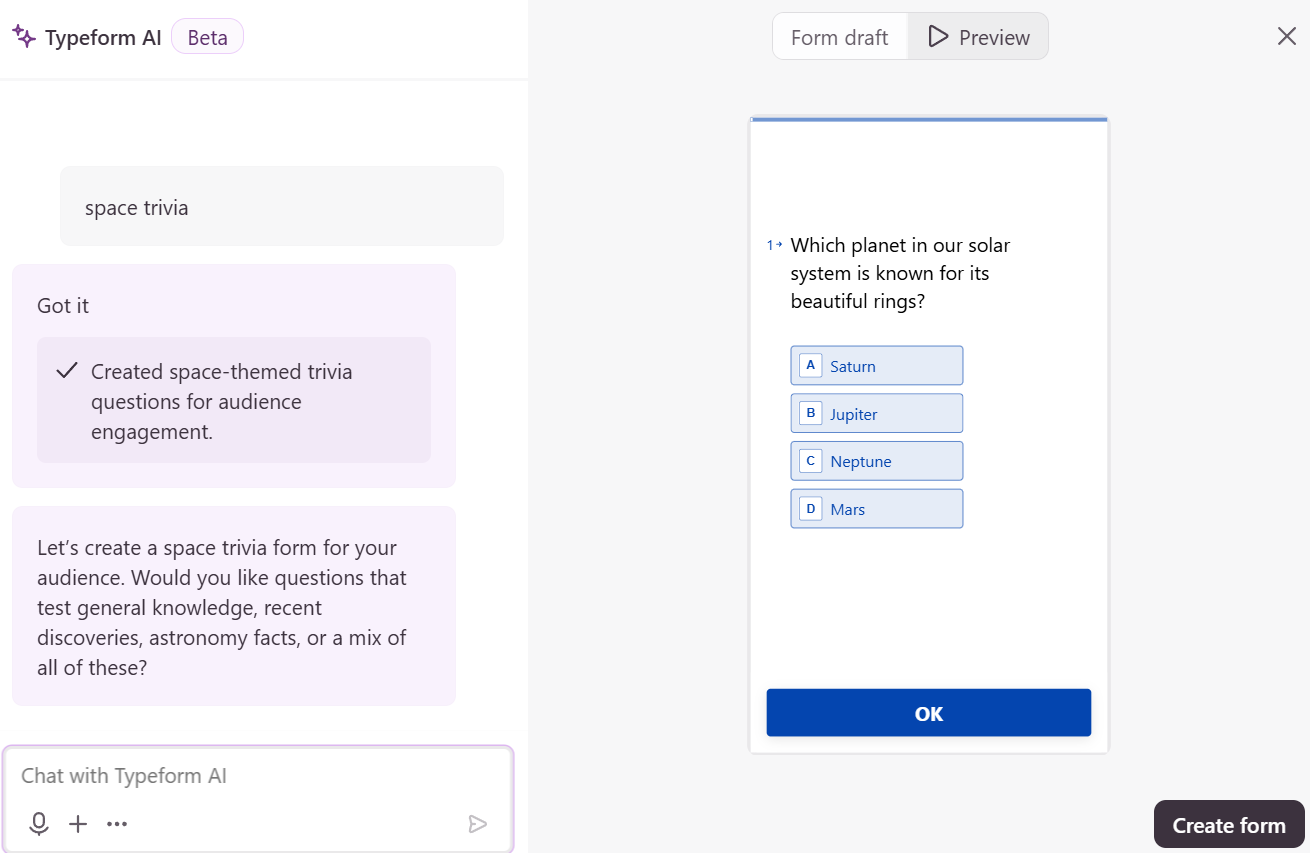Switch to the Form draft tab
1310x853 pixels.
click(839, 37)
